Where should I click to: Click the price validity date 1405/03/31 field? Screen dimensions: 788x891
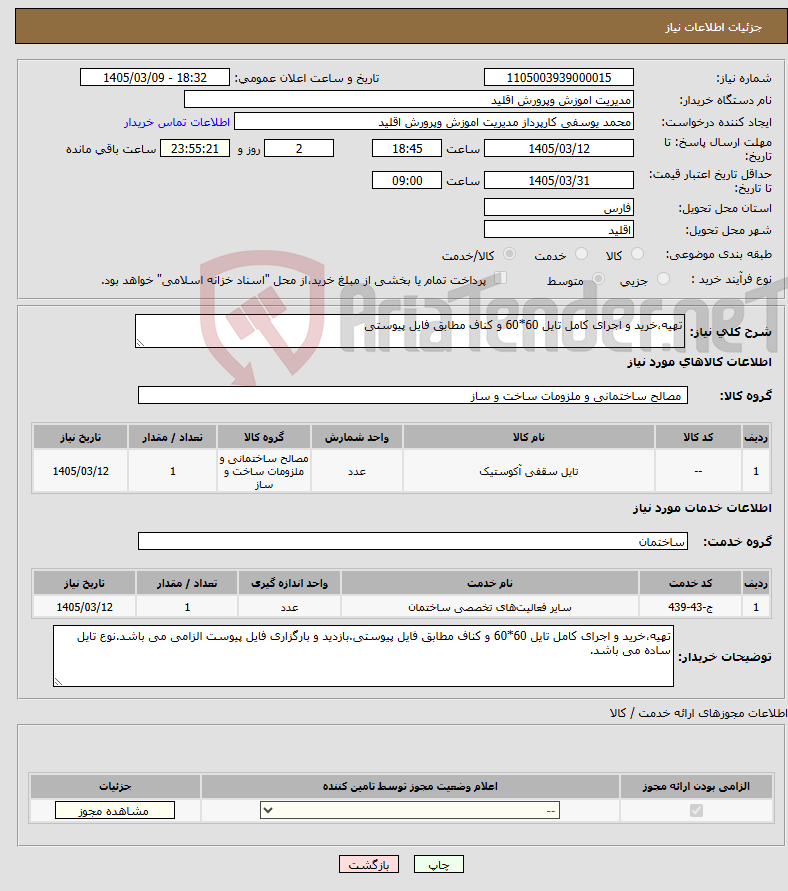tap(559, 180)
